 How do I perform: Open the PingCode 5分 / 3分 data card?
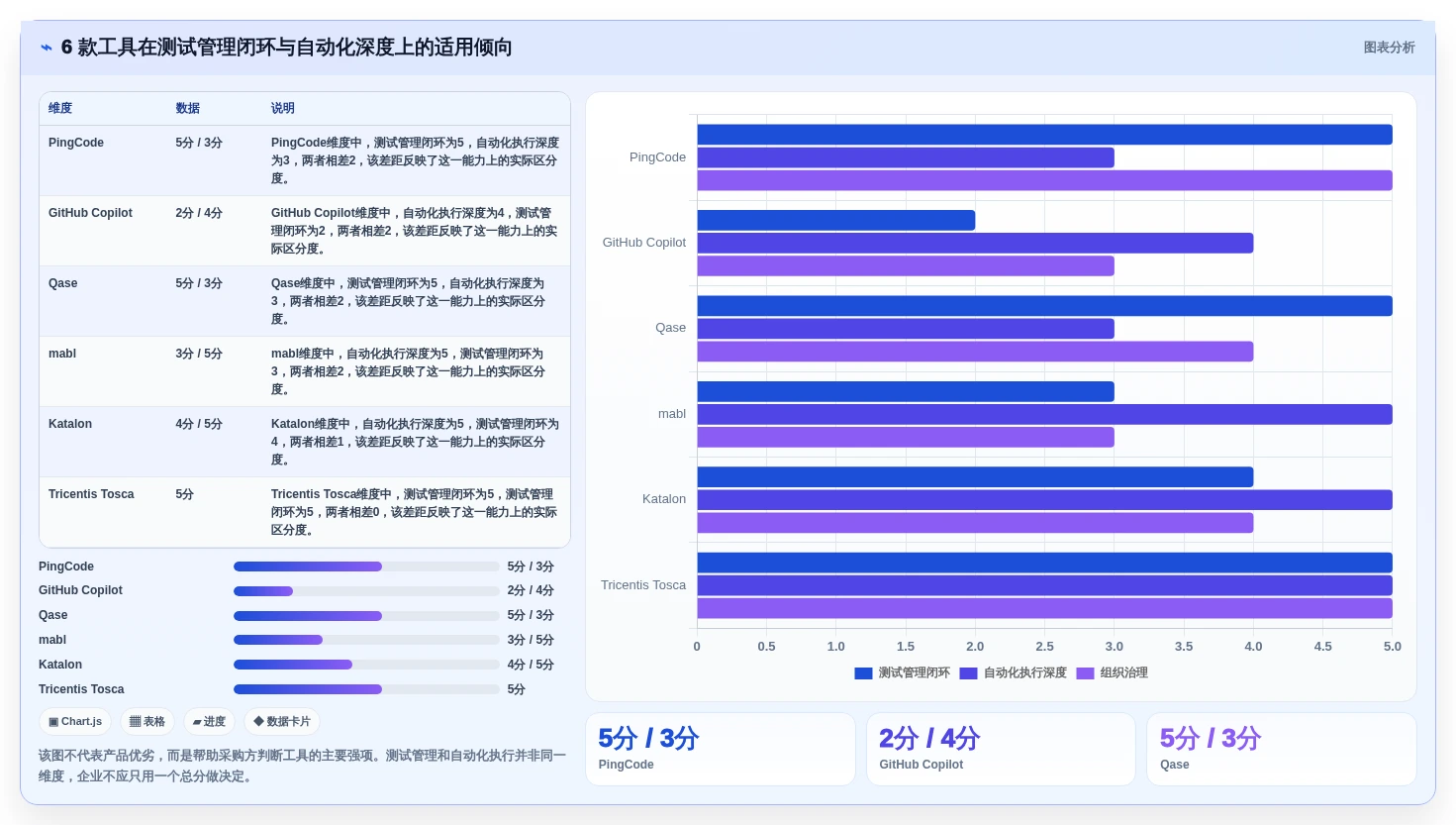[x=720, y=750]
